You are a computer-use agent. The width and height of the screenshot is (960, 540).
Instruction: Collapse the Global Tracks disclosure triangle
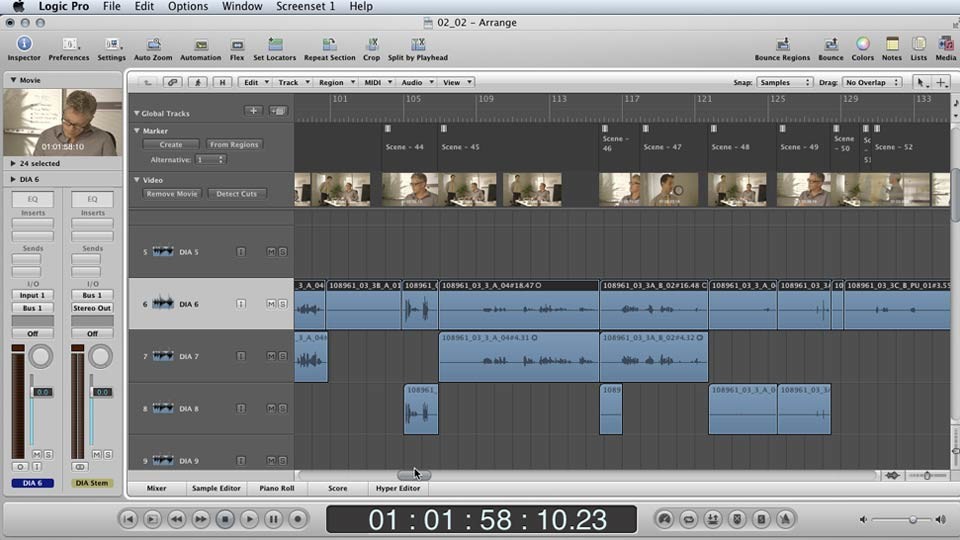pos(137,113)
